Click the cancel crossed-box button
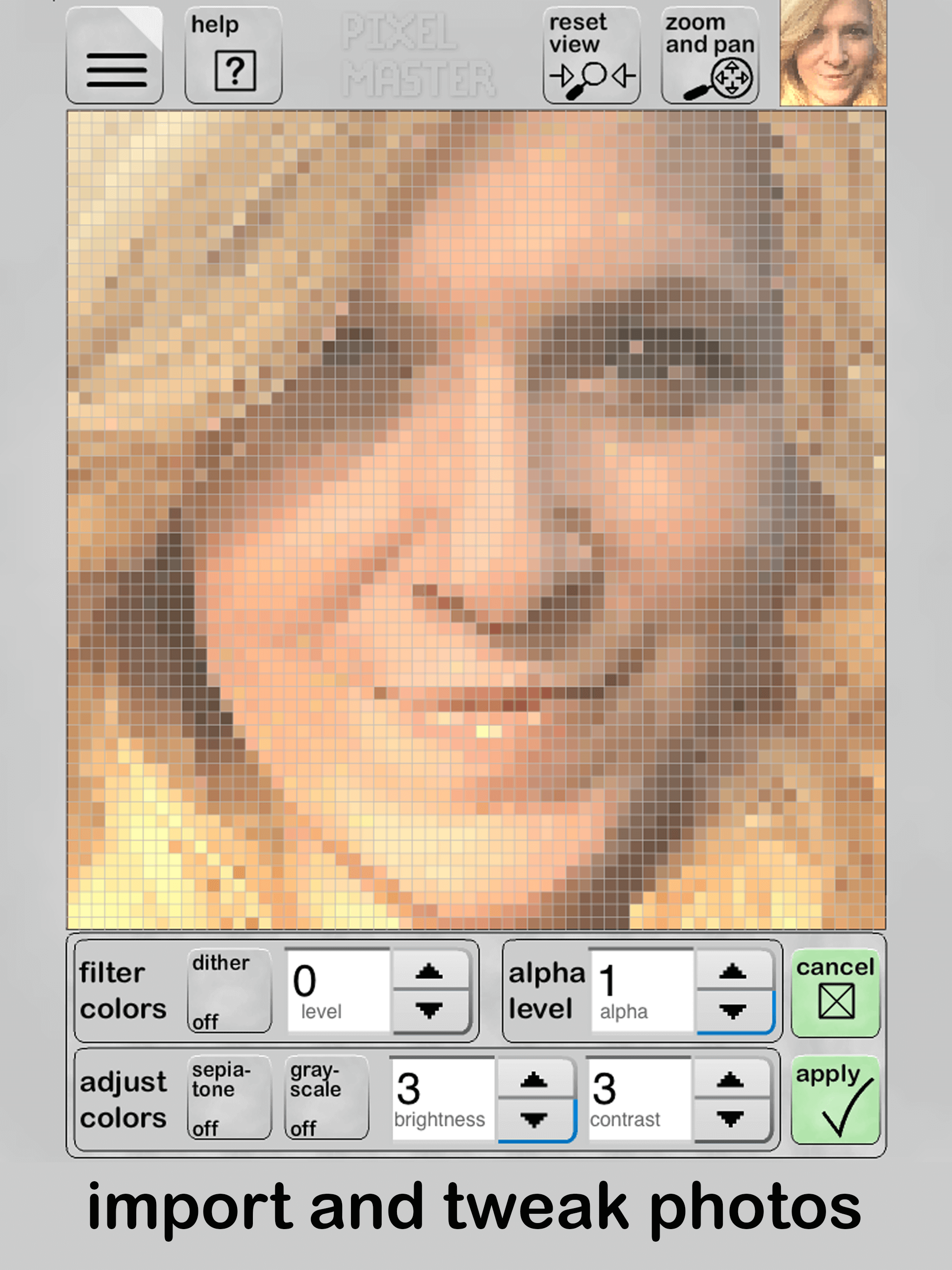The width and height of the screenshot is (952, 1270). [835, 992]
